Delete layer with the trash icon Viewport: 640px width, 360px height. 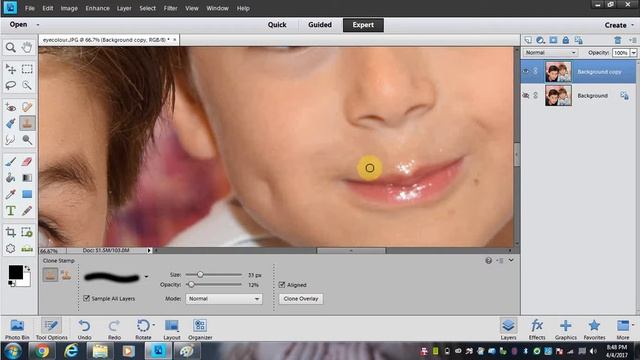click(x=618, y=40)
